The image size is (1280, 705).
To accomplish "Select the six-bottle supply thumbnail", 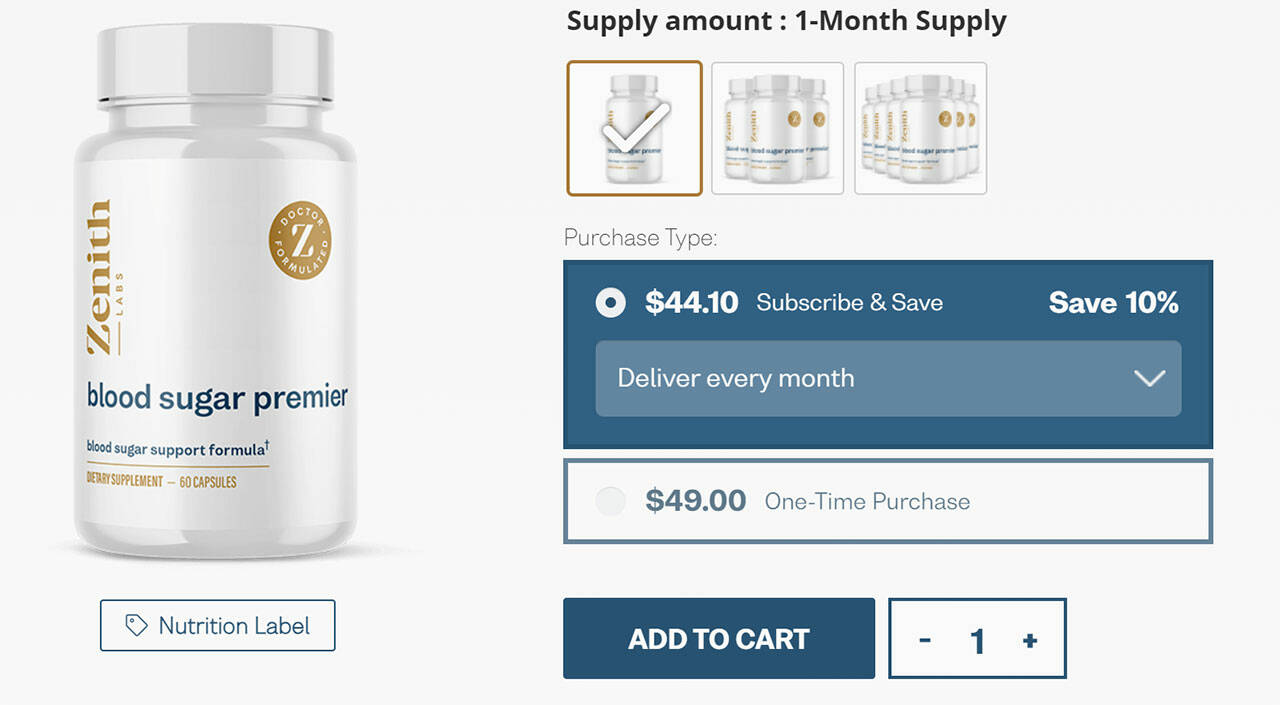I will pyautogui.click(x=920, y=128).
